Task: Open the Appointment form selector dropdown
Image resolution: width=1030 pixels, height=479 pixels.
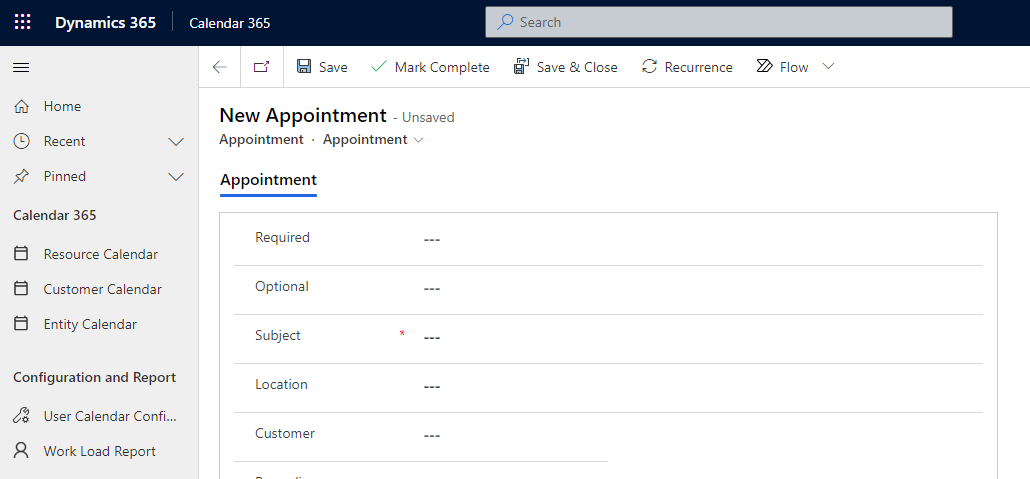Action: point(418,140)
